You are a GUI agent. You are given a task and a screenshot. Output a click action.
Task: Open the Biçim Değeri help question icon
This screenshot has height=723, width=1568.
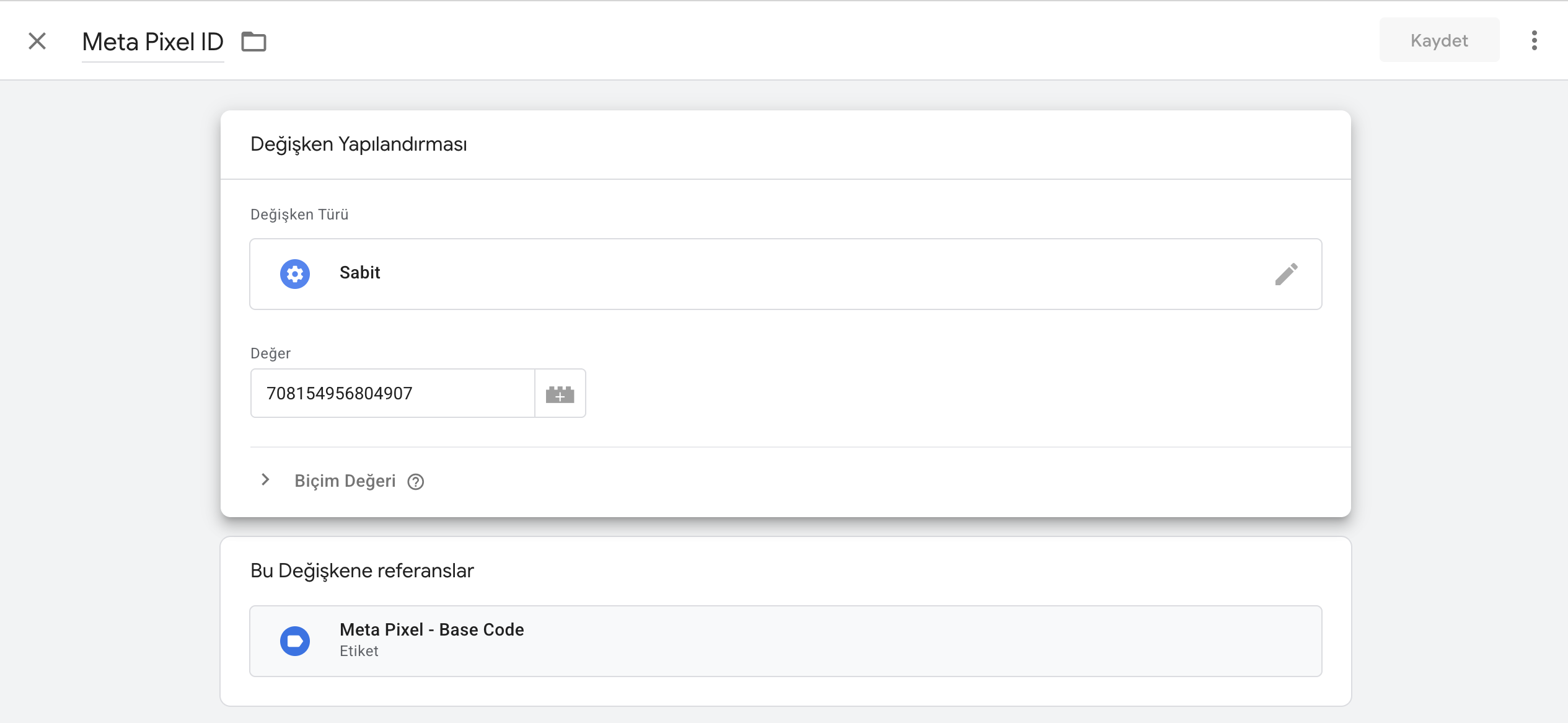coord(416,482)
